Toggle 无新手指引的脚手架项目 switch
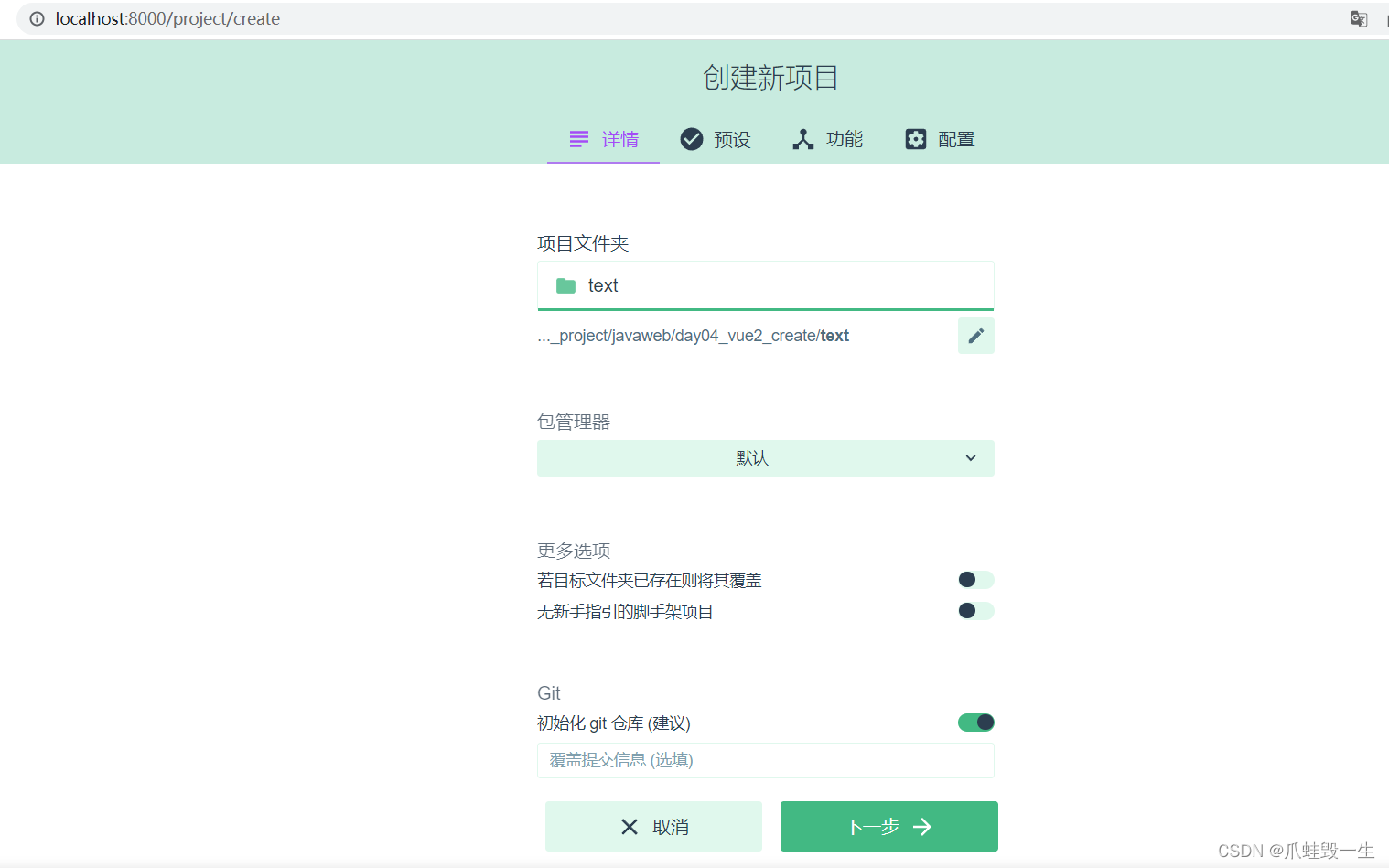1389x868 pixels. (x=976, y=611)
